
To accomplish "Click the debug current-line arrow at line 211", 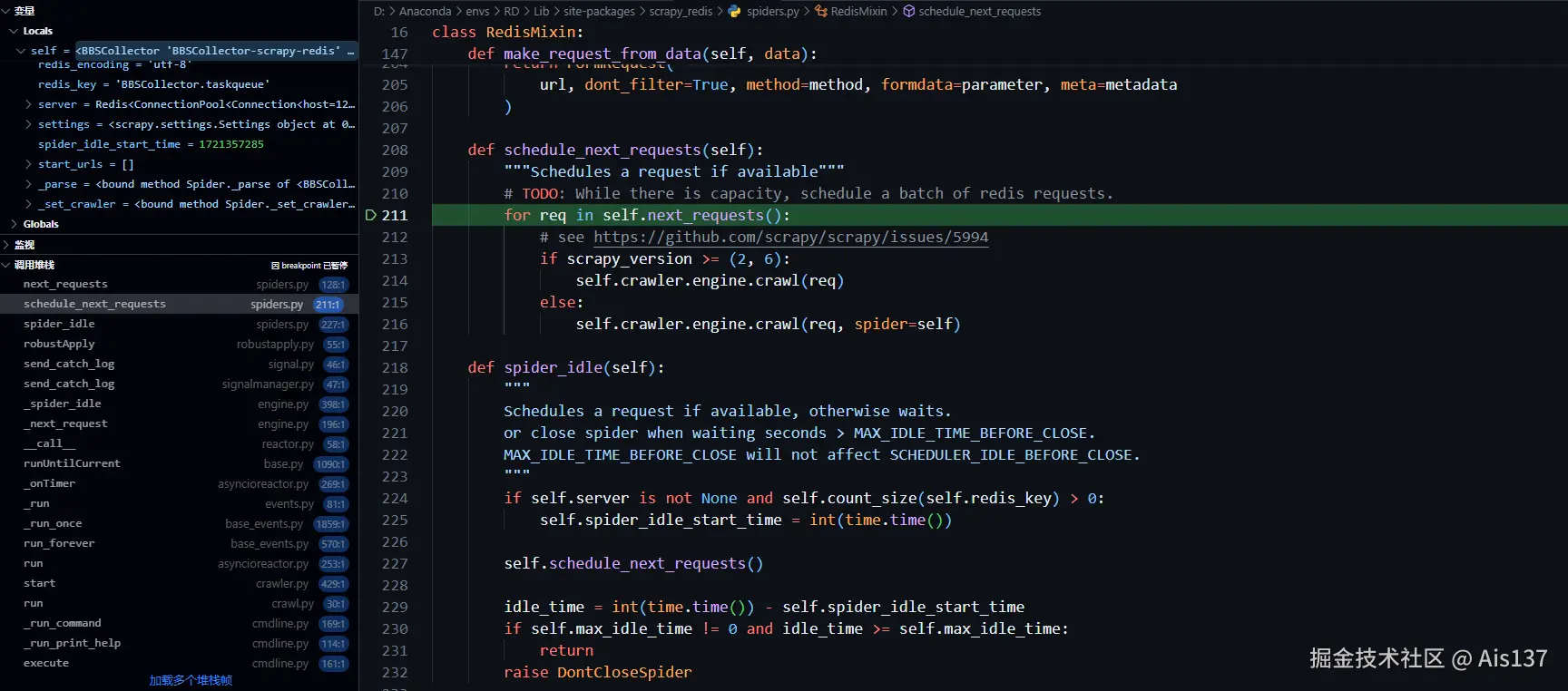I will coord(370,215).
